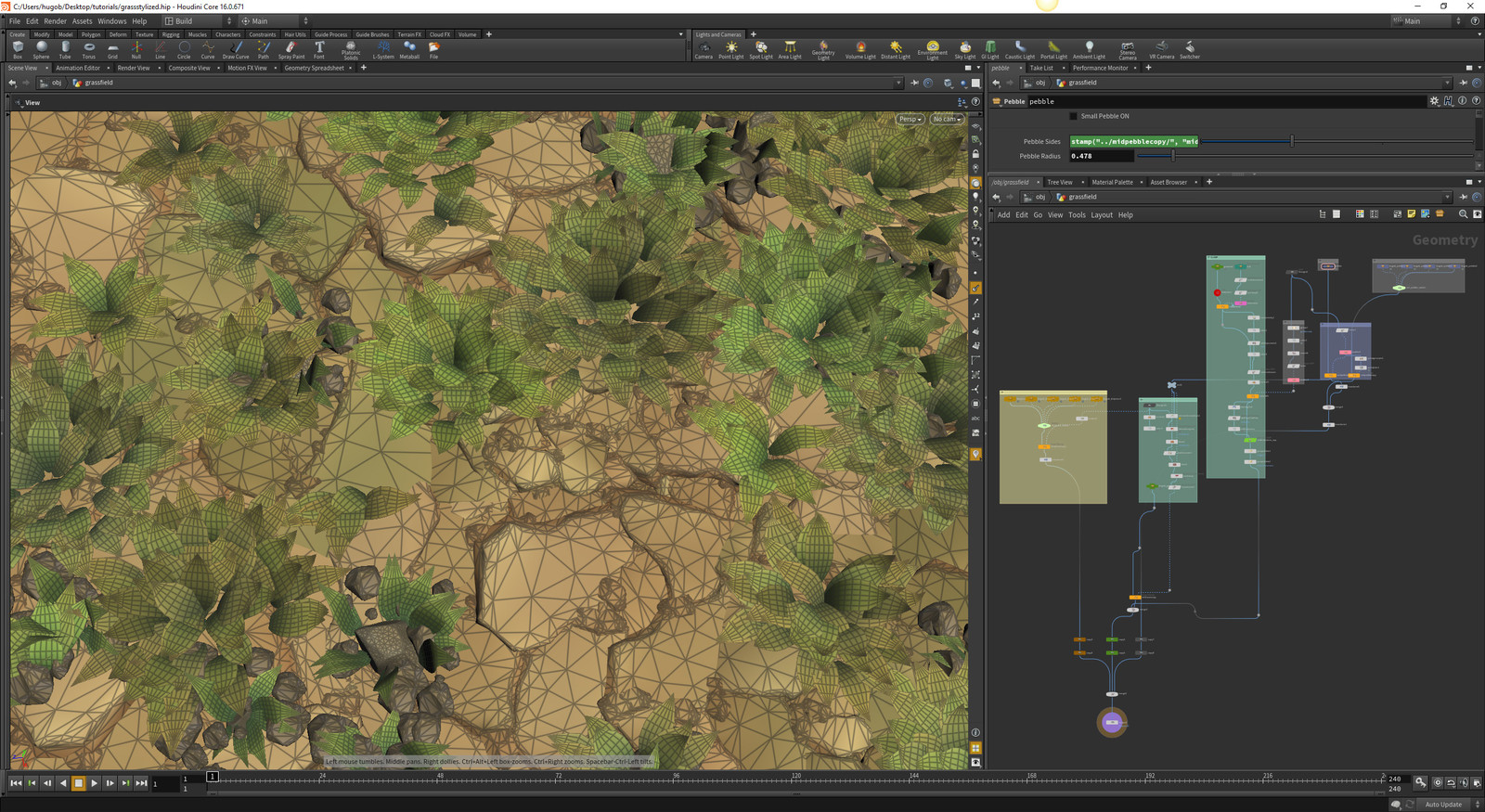Stop playback with the stop button
Viewport: 1485px width, 812px height.
pyautogui.click(x=79, y=783)
